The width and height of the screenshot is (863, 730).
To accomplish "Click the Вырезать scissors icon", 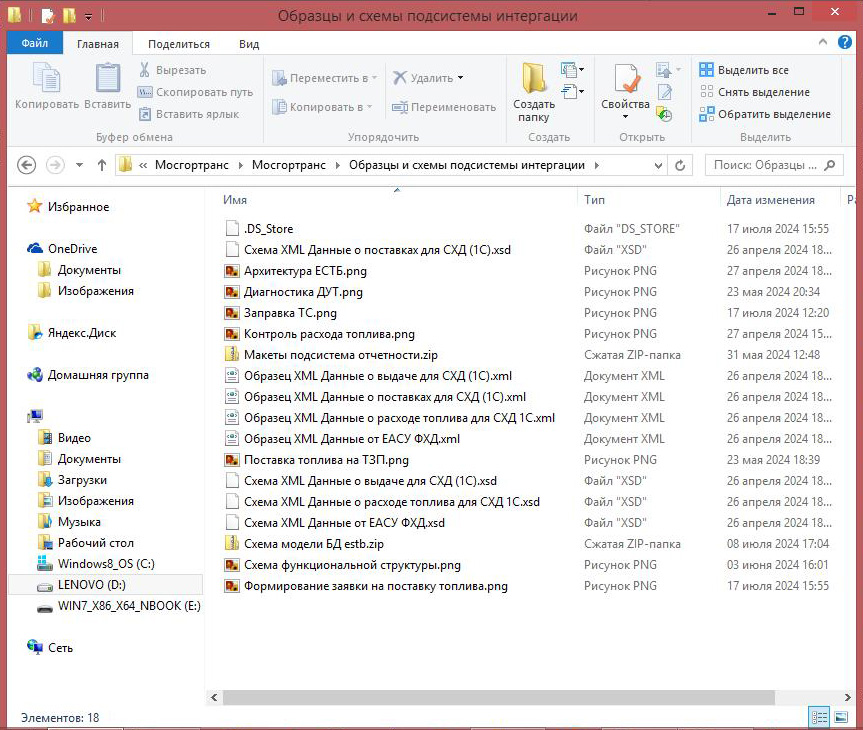I will (x=145, y=70).
